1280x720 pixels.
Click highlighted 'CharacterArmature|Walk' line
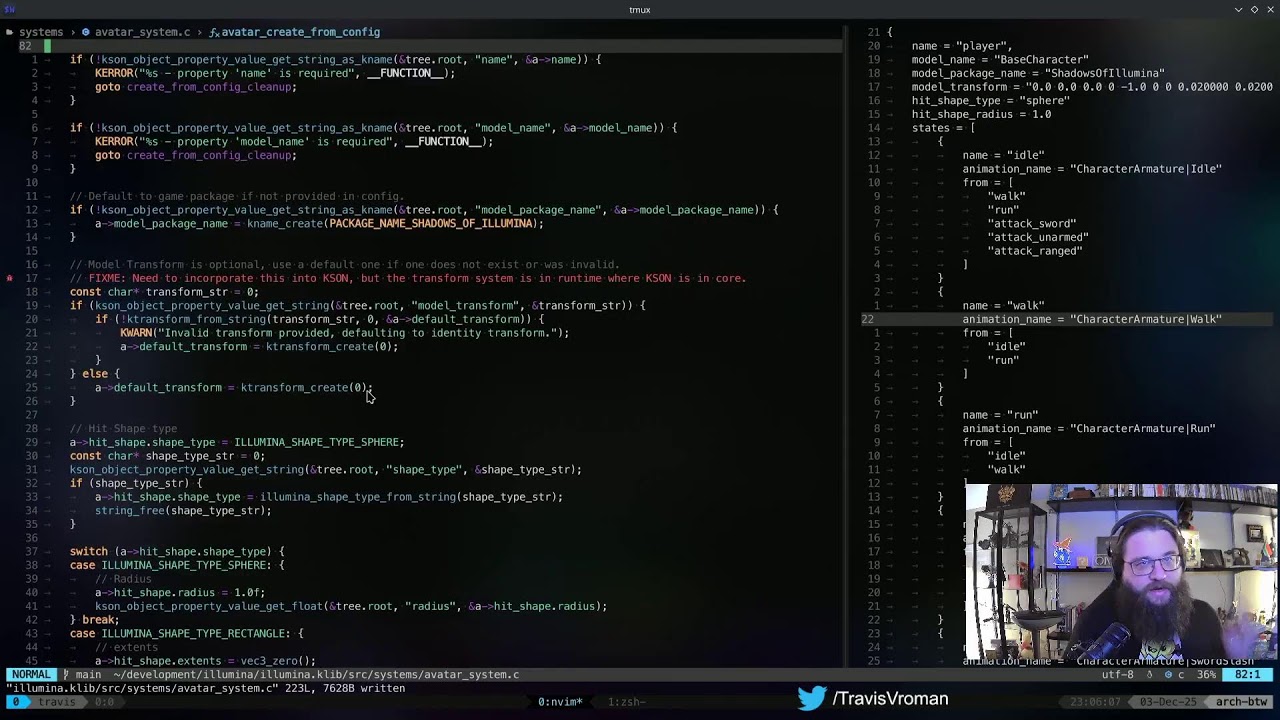point(1092,320)
